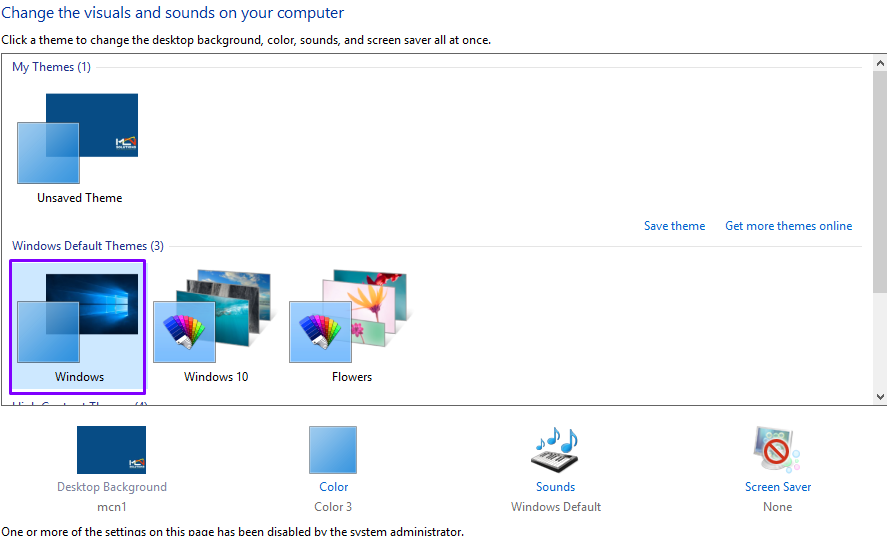Viewport: 887px width, 536px height.
Task: Open the Screen Saver icon
Action: point(777,449)
